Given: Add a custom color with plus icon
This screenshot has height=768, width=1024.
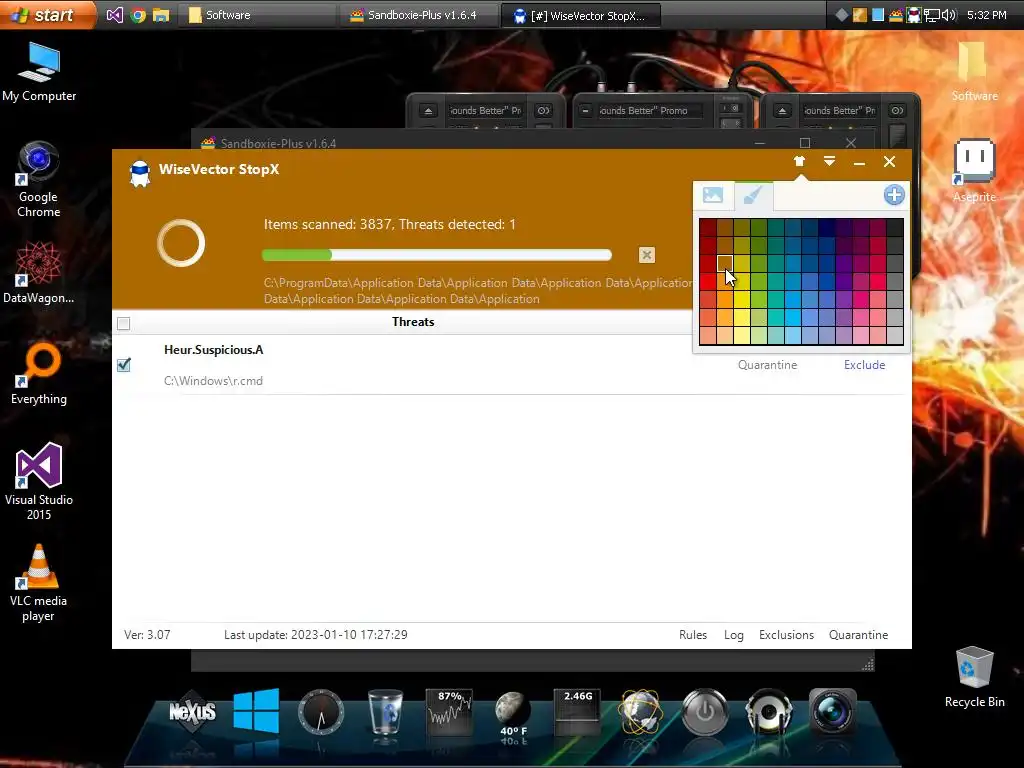Looking at the screenshot, I should [894, 195].
